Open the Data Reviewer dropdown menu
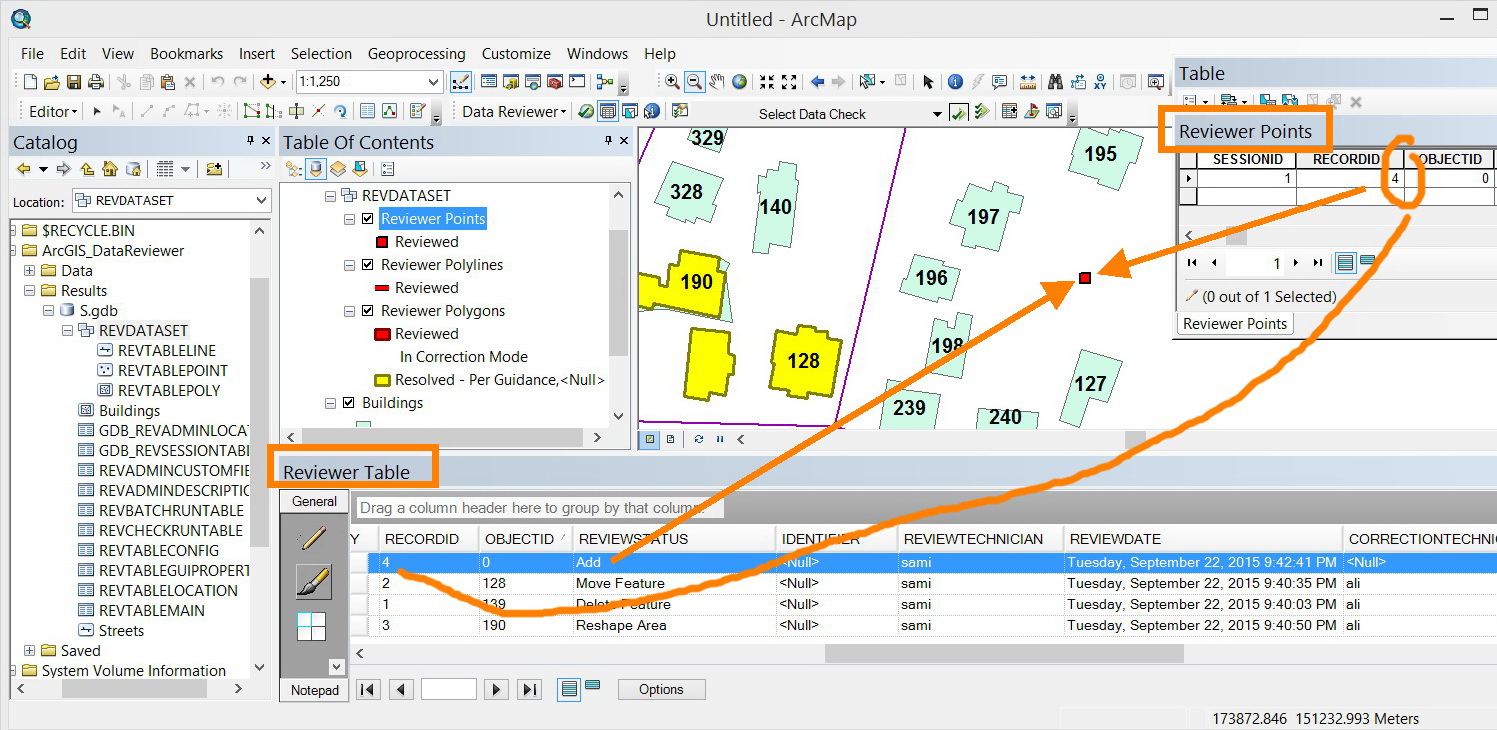The height and width of the screenshot is (730, 1497). [x=514, y=111]
